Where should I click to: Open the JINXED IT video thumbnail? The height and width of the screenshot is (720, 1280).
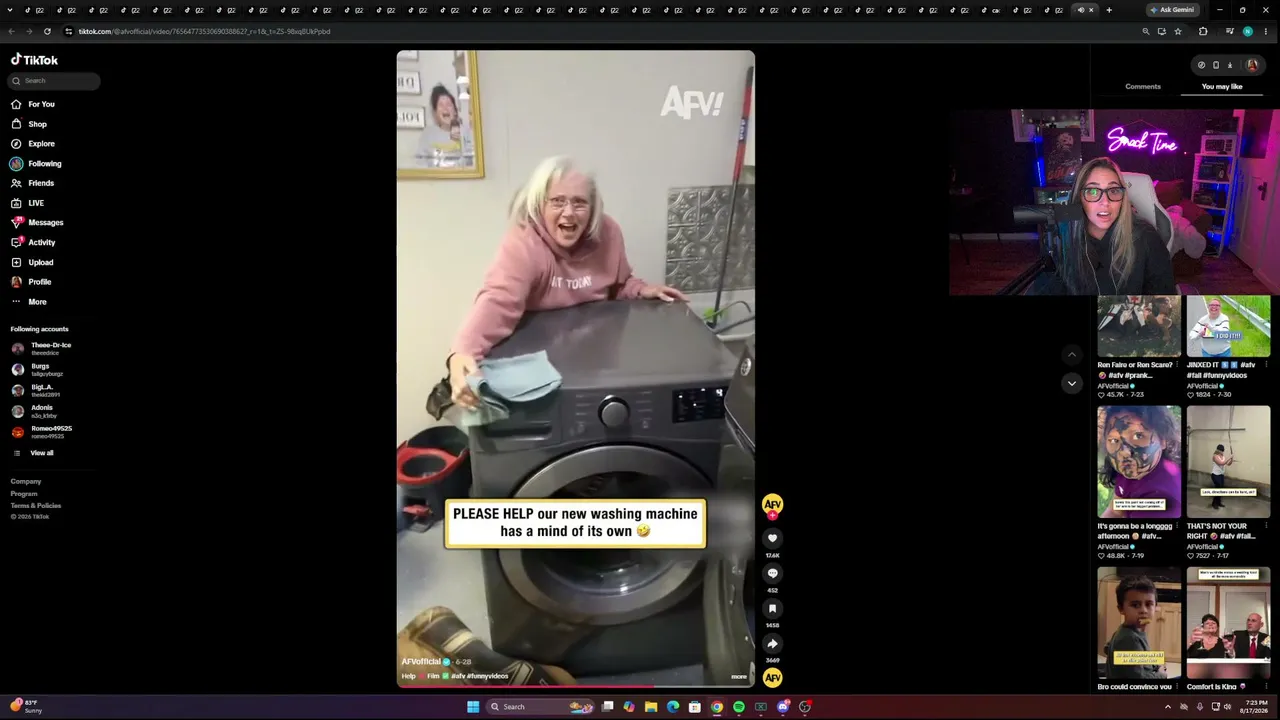point(1228,327)
